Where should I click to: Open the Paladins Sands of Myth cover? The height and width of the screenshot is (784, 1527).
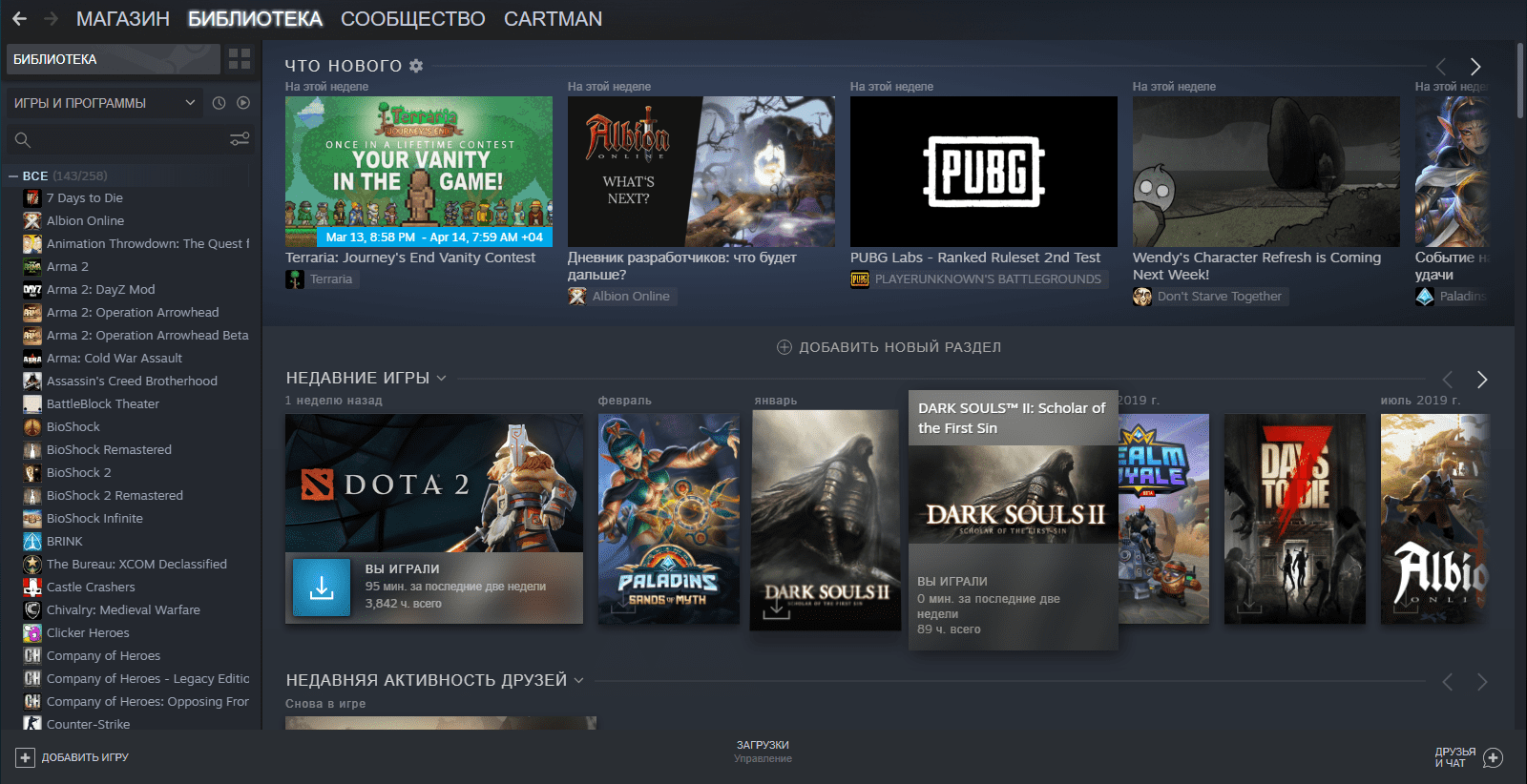point(669,519)
